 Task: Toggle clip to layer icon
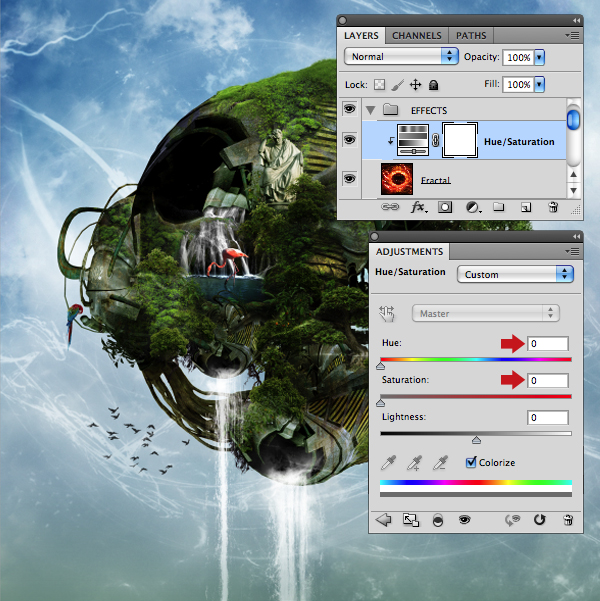pos(438,521)
